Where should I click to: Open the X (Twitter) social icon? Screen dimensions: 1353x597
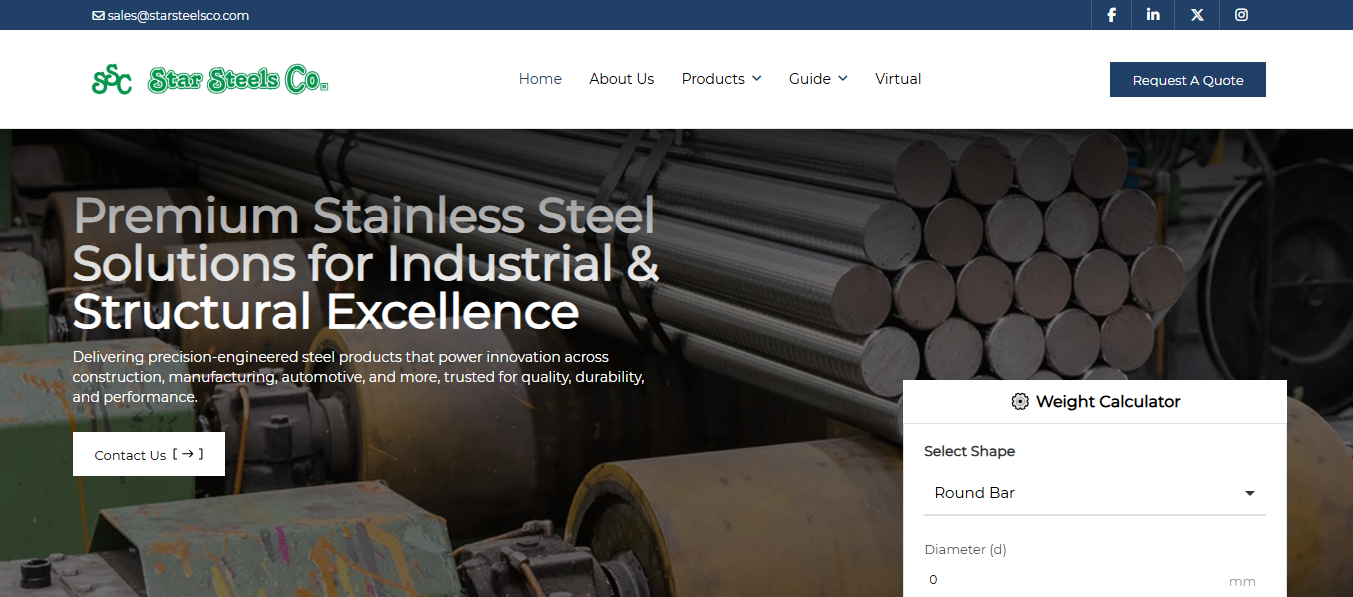pyautogui.click(x=1197, y=15)
